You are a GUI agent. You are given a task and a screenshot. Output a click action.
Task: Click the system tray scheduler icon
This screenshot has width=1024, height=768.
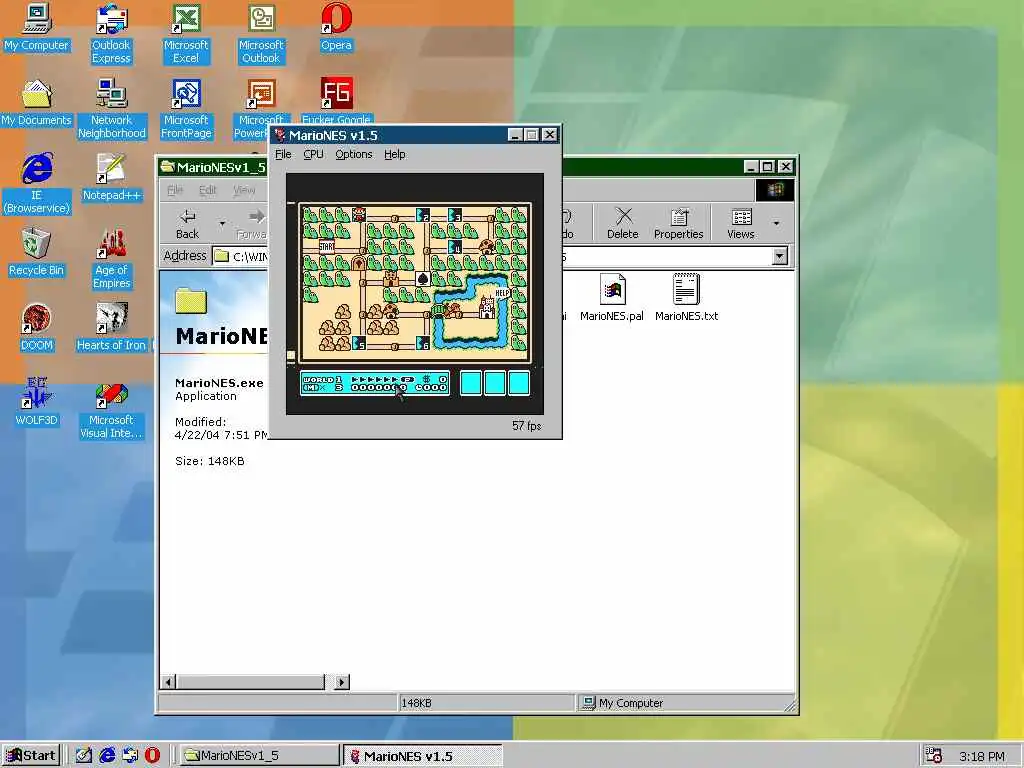pyautogui.click(x=934, y=756)
